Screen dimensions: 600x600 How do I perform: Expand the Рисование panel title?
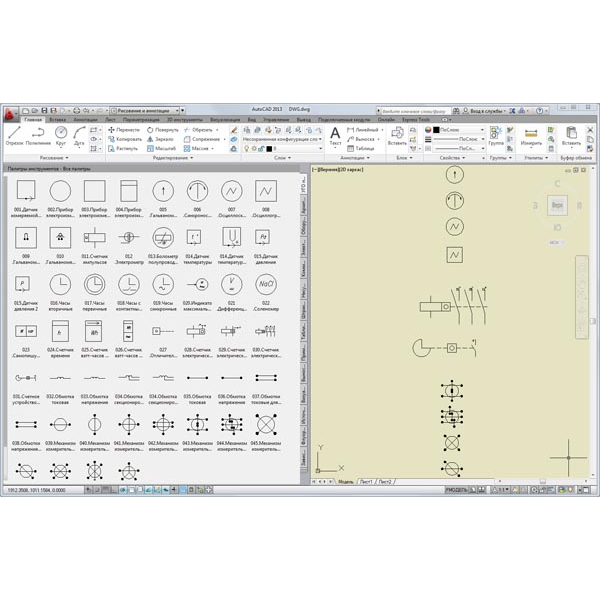[x=54, y=158]
